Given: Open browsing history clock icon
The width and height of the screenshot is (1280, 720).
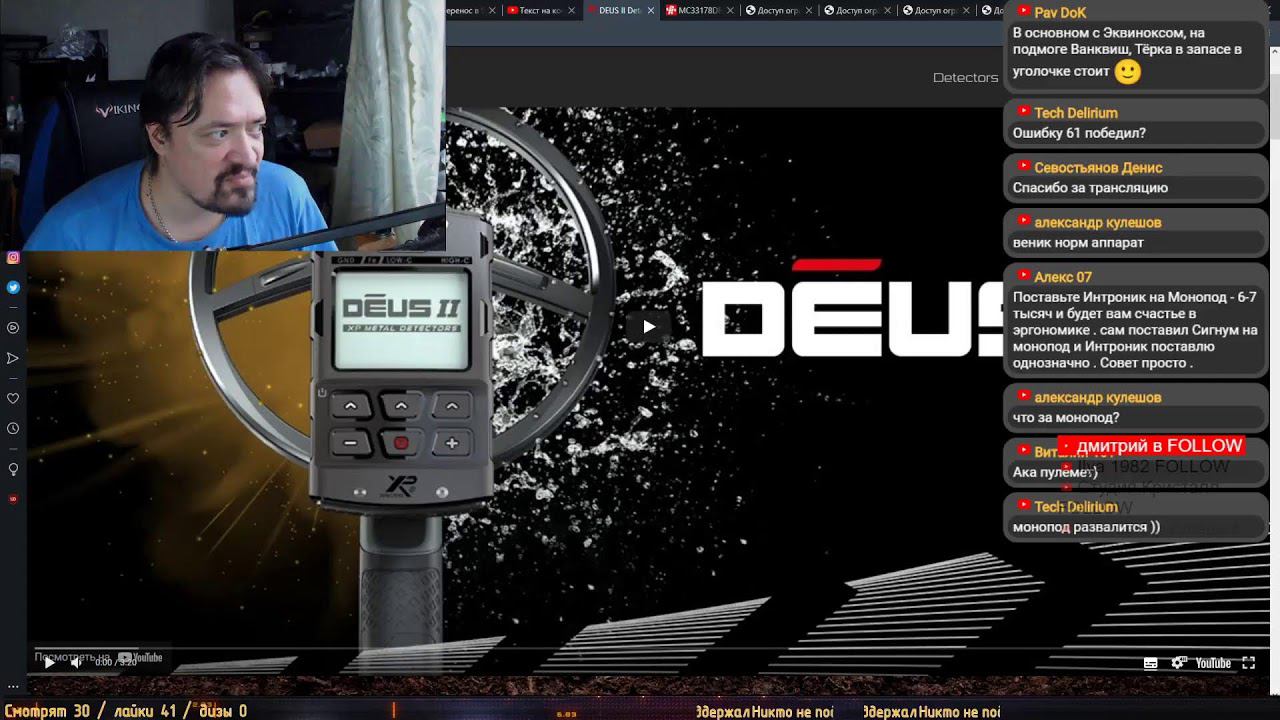Looking at the screenshot, I should pos(13,428).
